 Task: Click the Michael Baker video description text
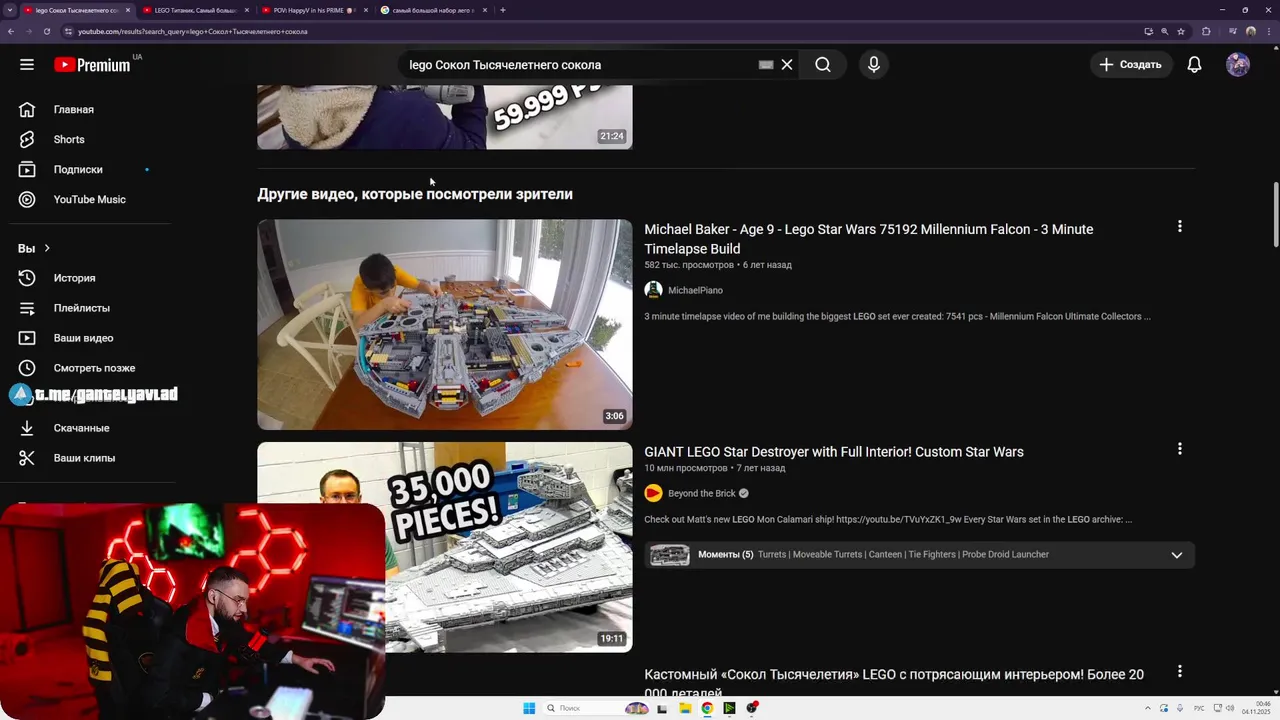[897, 316]
